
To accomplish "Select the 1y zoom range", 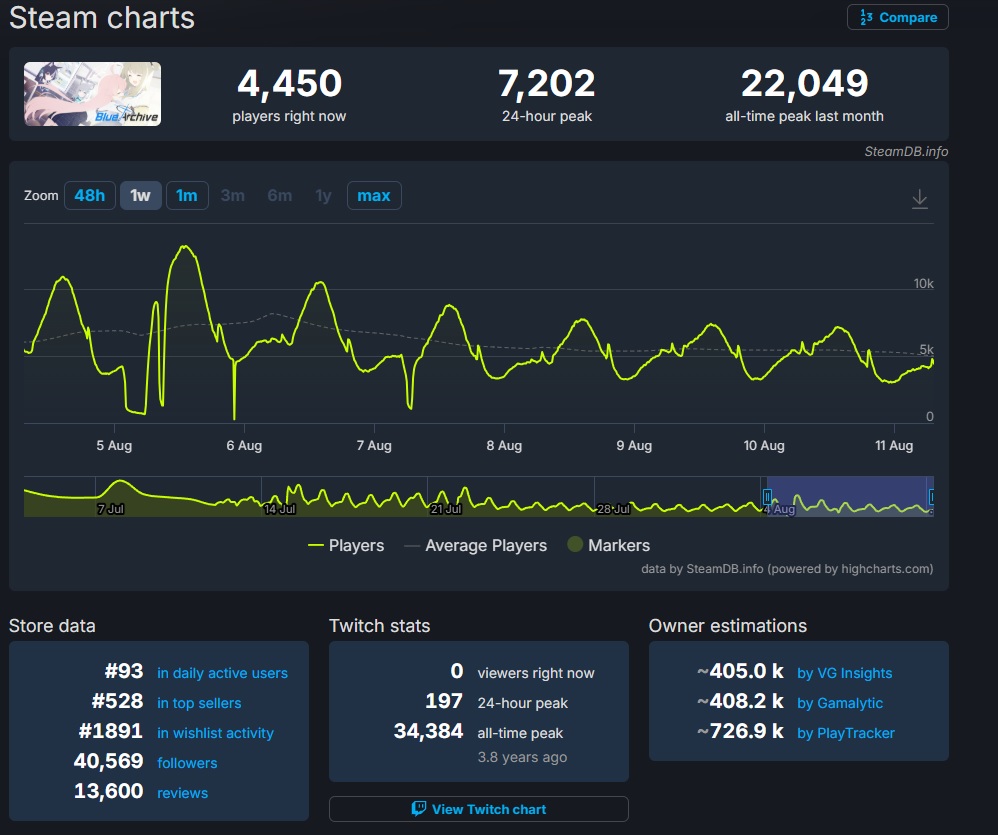I will 323,195.
